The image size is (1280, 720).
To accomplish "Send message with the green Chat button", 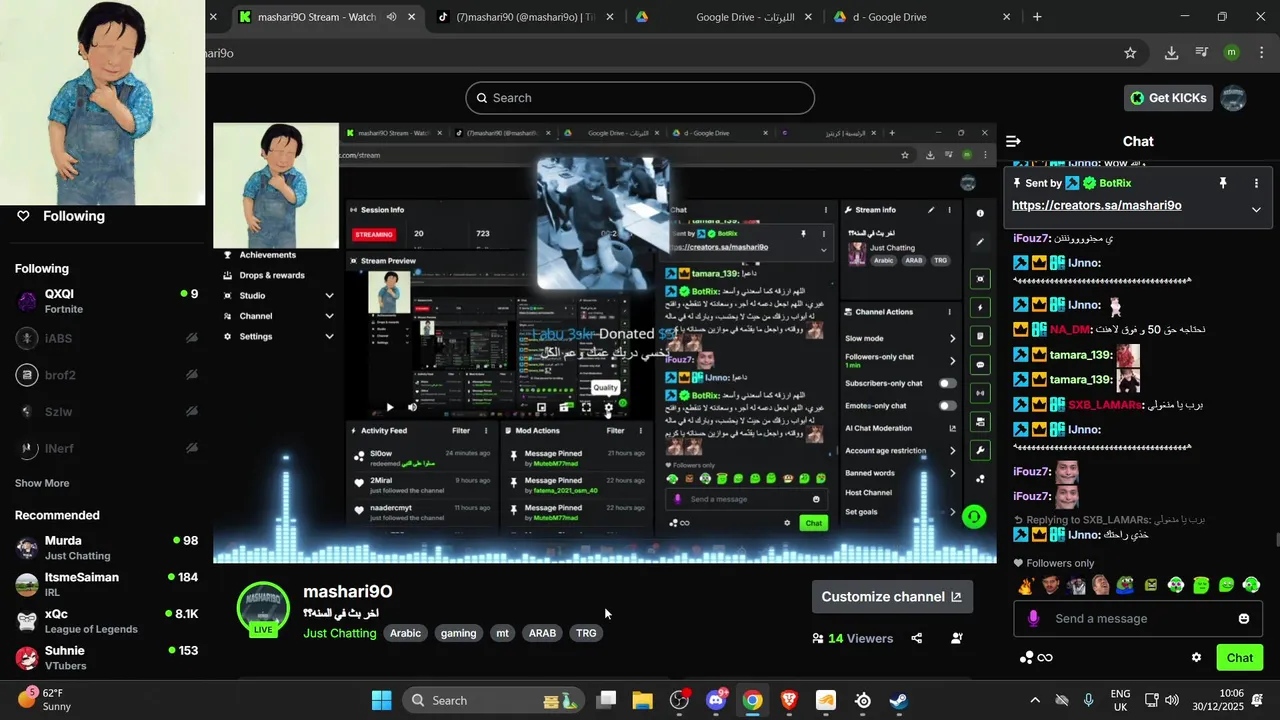I will [1240, 658].
